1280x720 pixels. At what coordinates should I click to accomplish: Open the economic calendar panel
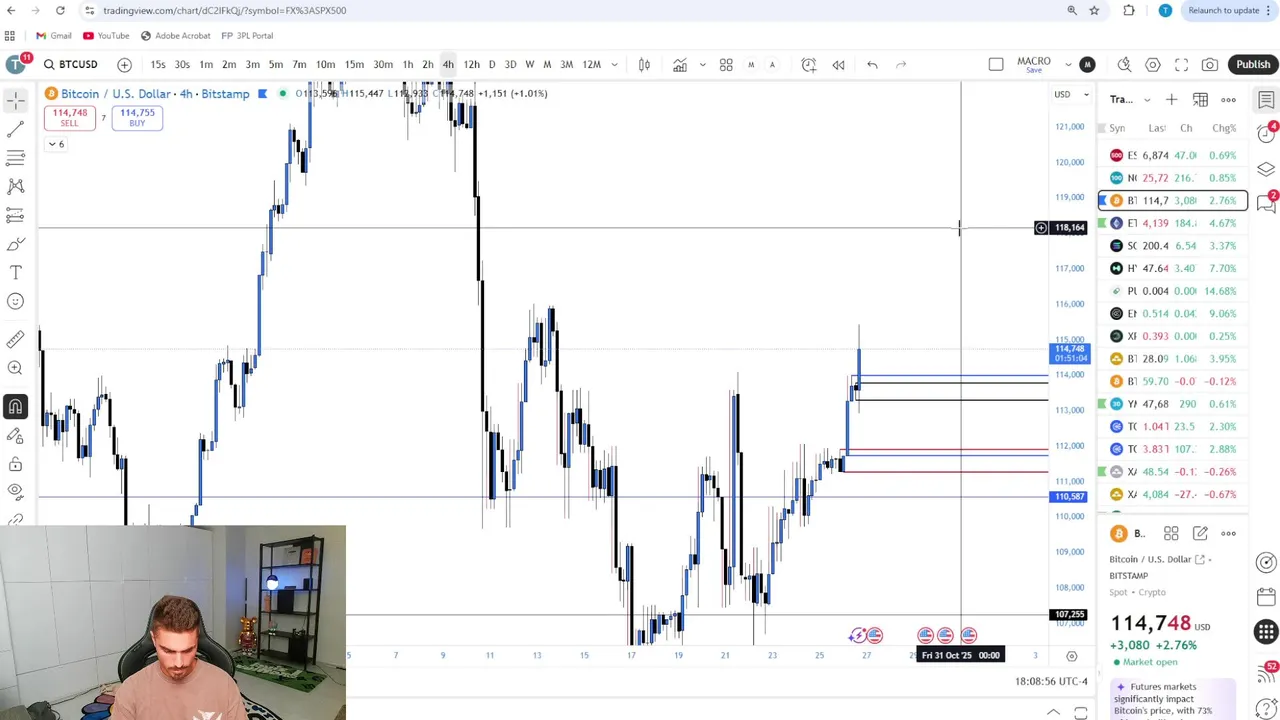point(1266,597)
